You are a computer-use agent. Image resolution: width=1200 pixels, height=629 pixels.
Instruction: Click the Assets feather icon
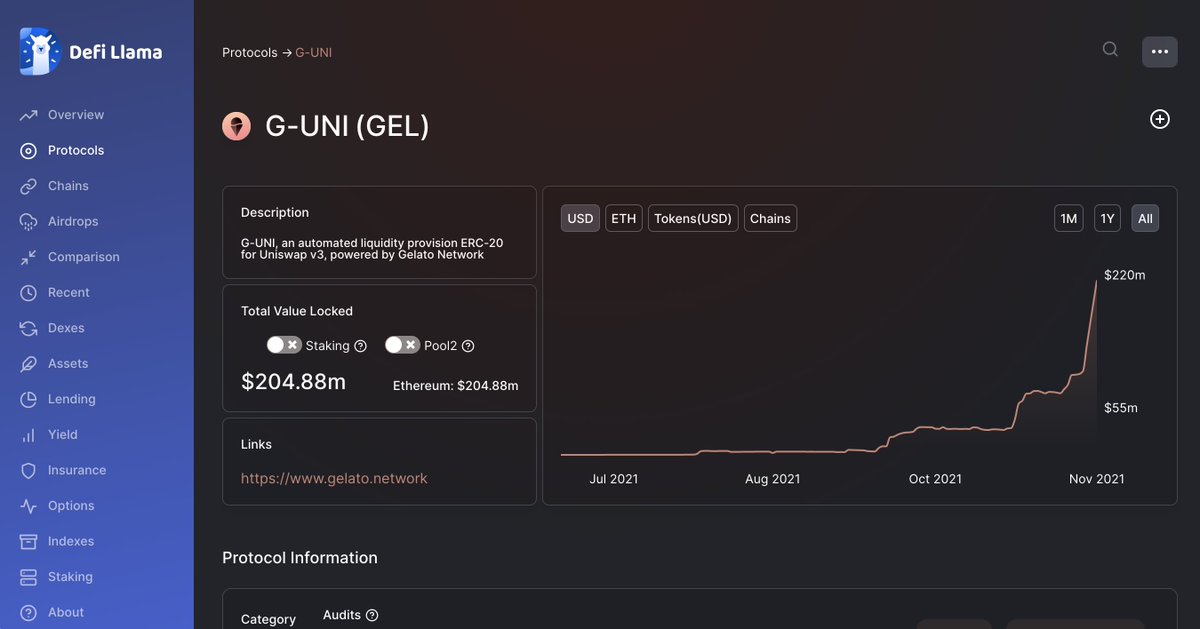pos(28,364)
